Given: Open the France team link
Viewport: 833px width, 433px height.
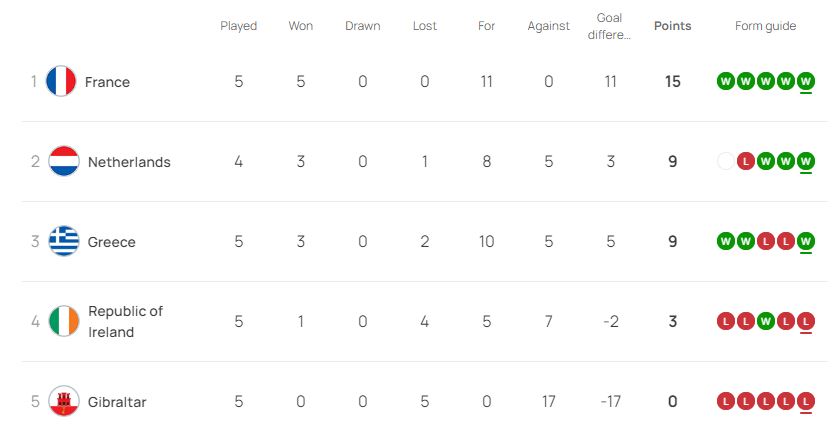Looking at the screenshot, I should point(107,82).
